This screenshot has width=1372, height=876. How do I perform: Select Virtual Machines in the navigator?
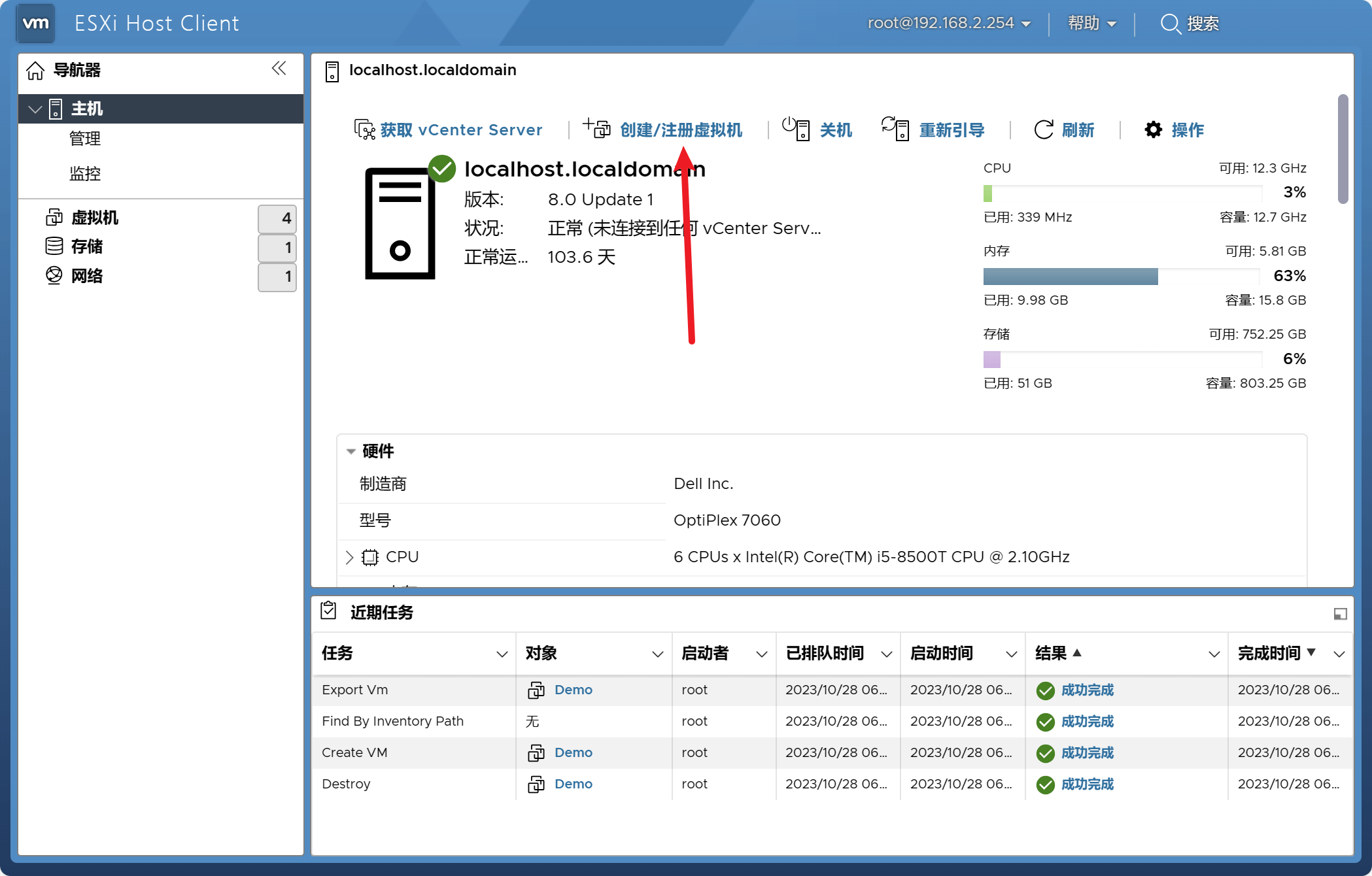coord(94,218)
